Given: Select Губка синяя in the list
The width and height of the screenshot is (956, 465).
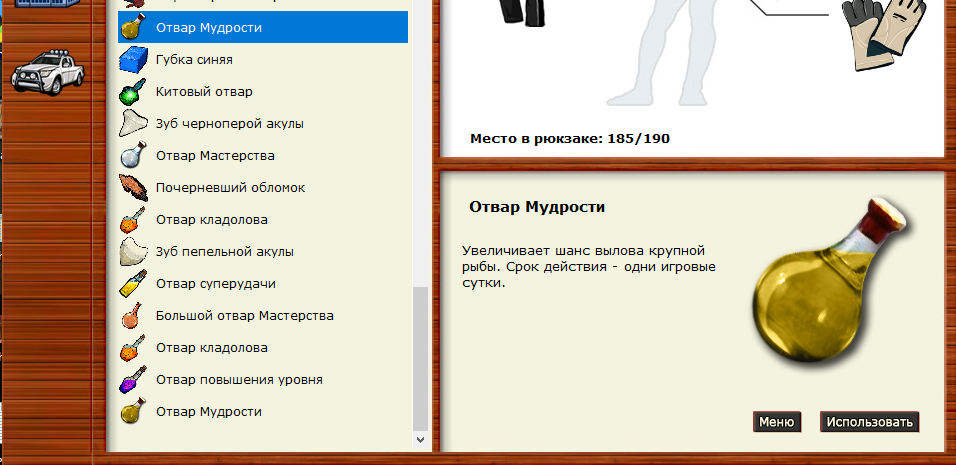Looking at the screenshot, I should (x=263, y=60).
